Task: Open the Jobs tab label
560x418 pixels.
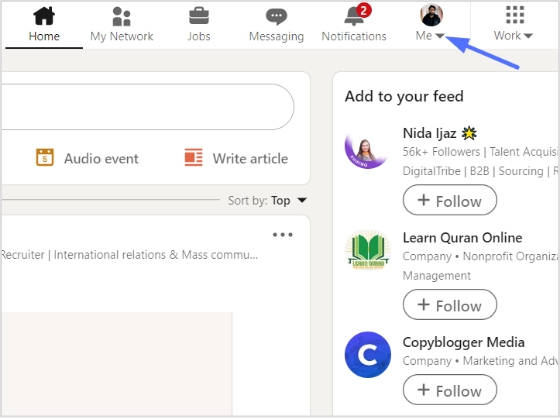Action: (x=199, y=36)
